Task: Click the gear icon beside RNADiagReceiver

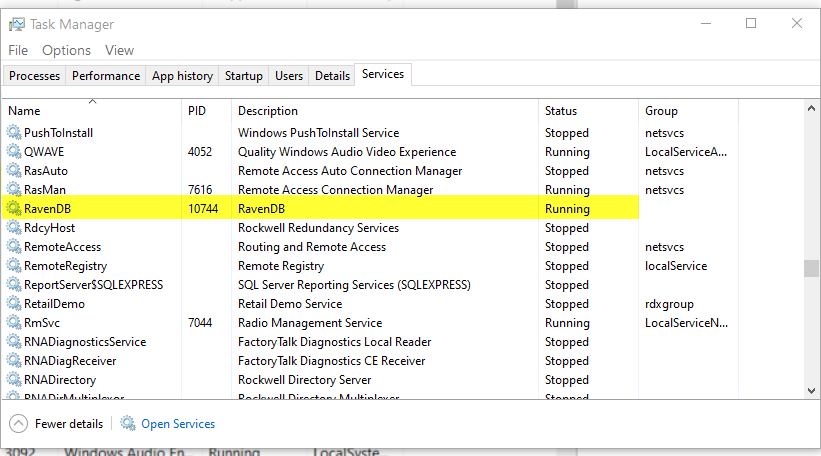Action: click(14, 360)
